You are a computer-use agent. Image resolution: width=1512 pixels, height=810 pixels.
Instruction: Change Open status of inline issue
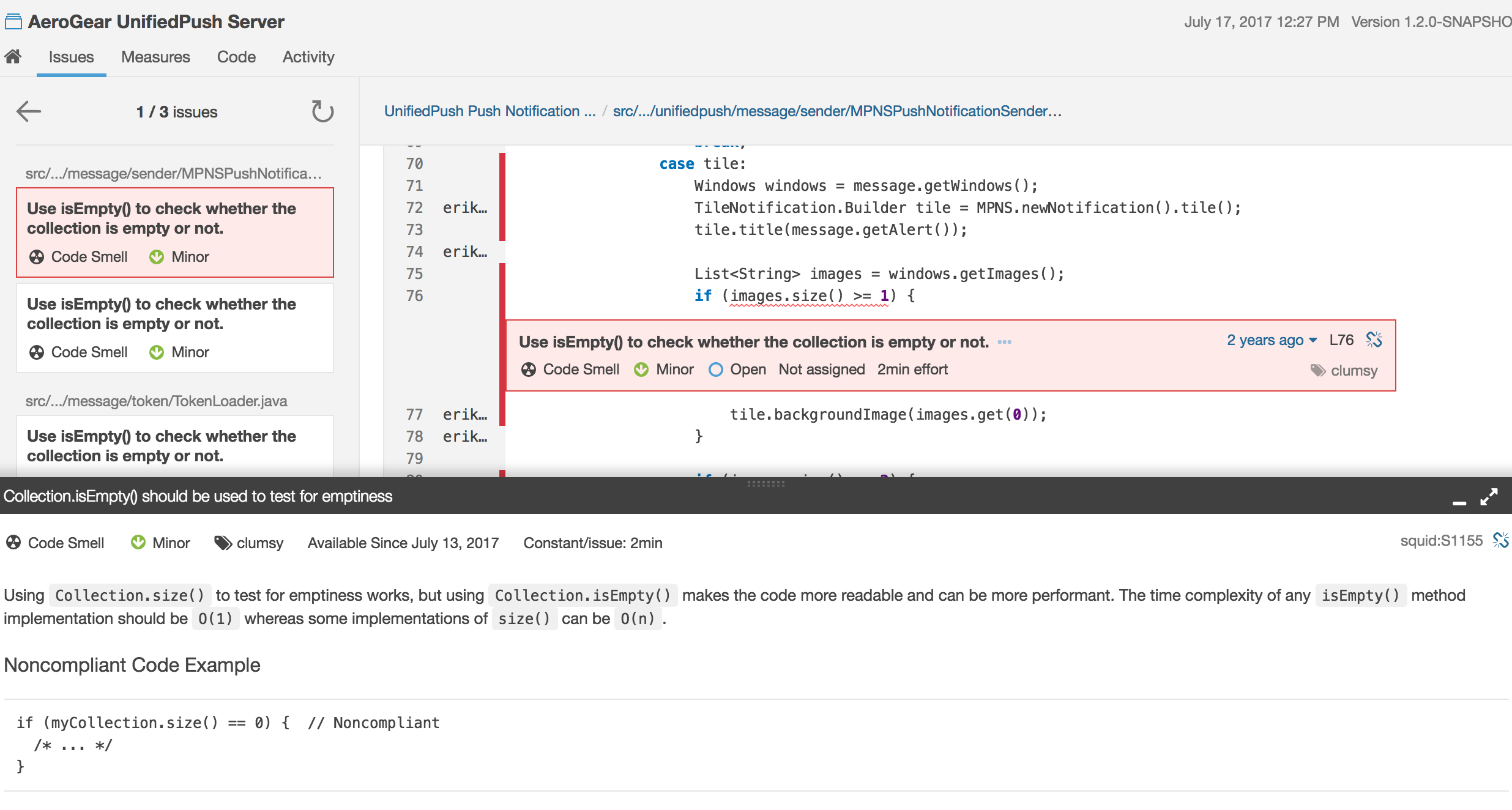coord(737,370)
